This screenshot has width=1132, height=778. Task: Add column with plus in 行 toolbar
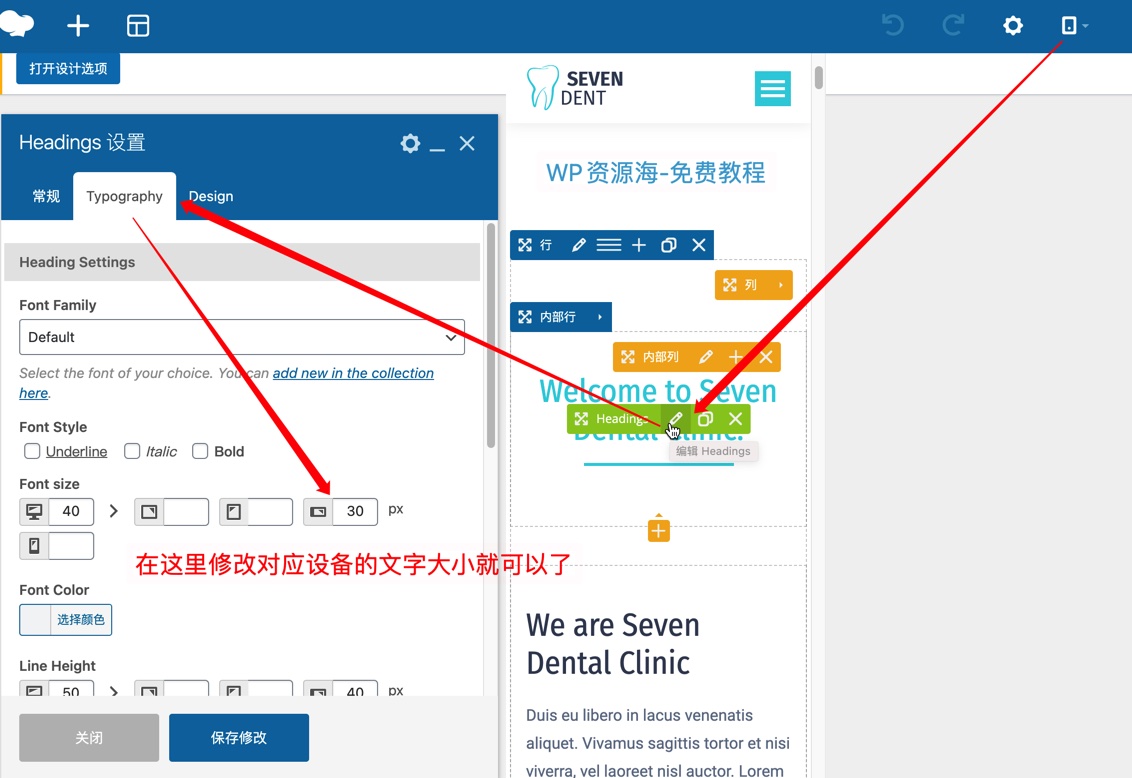click(x=639, y=245)
